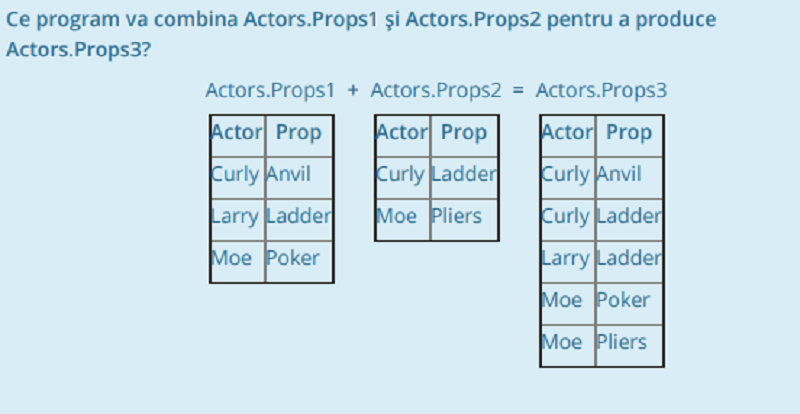Click the Actors.Props3 table label
The image size is (800, 414).
tap(601, 91)
